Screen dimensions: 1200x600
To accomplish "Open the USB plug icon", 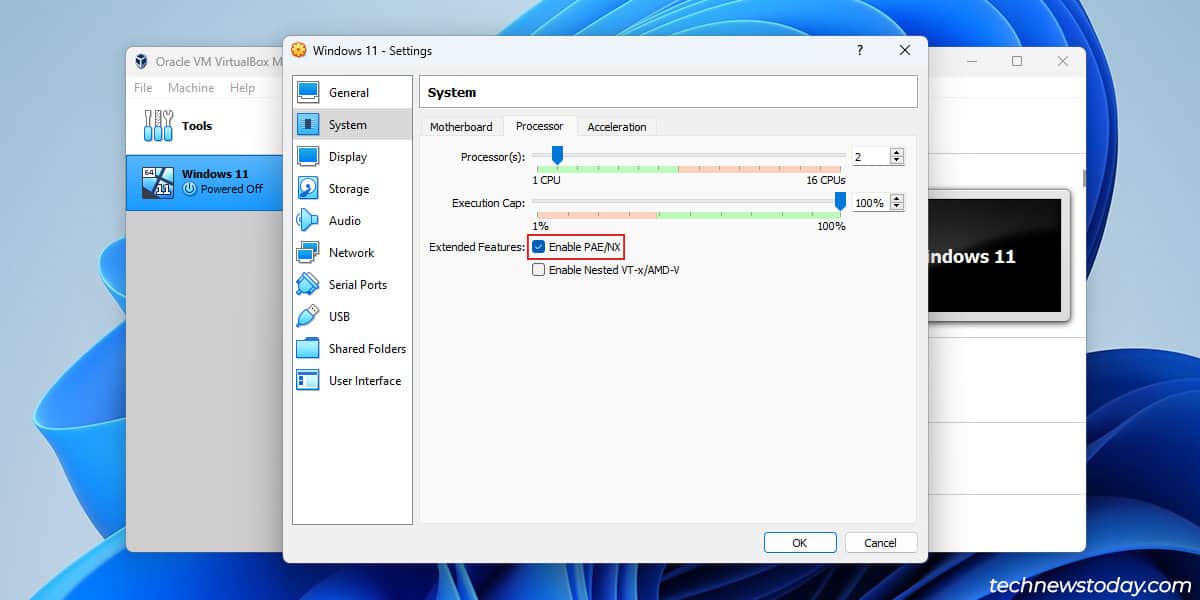I will pyautogui.click(x=308, y=316).
